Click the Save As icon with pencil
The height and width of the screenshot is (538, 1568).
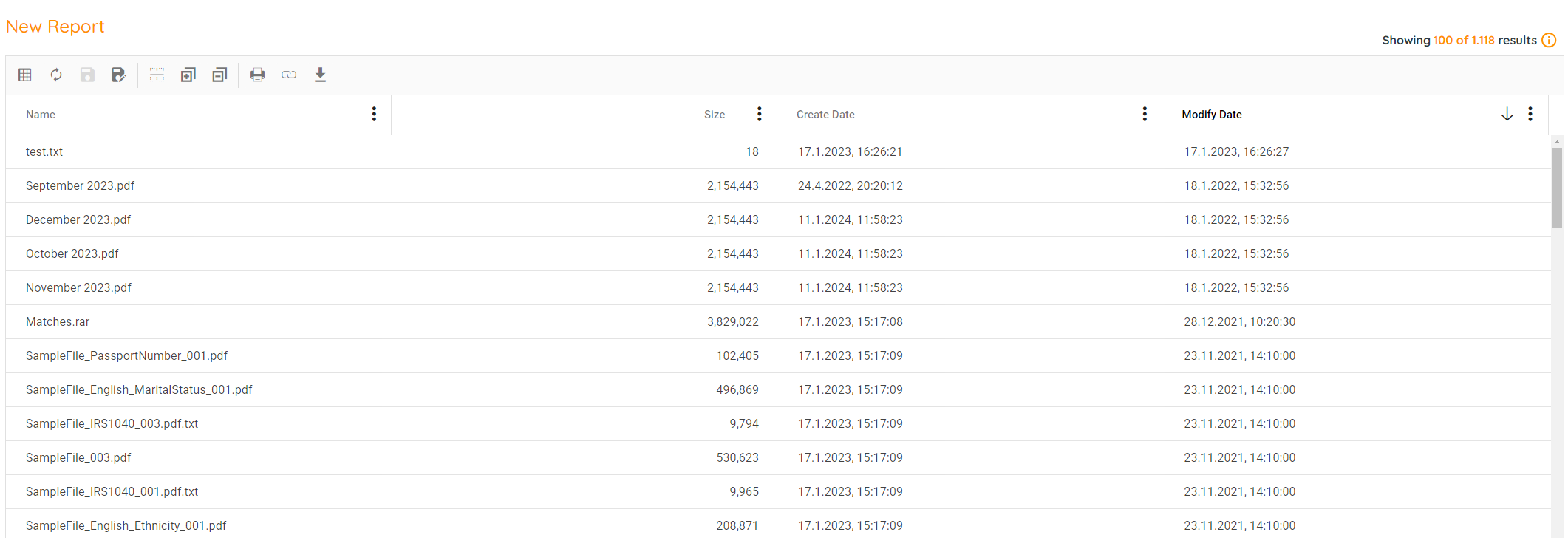[118, 75]
